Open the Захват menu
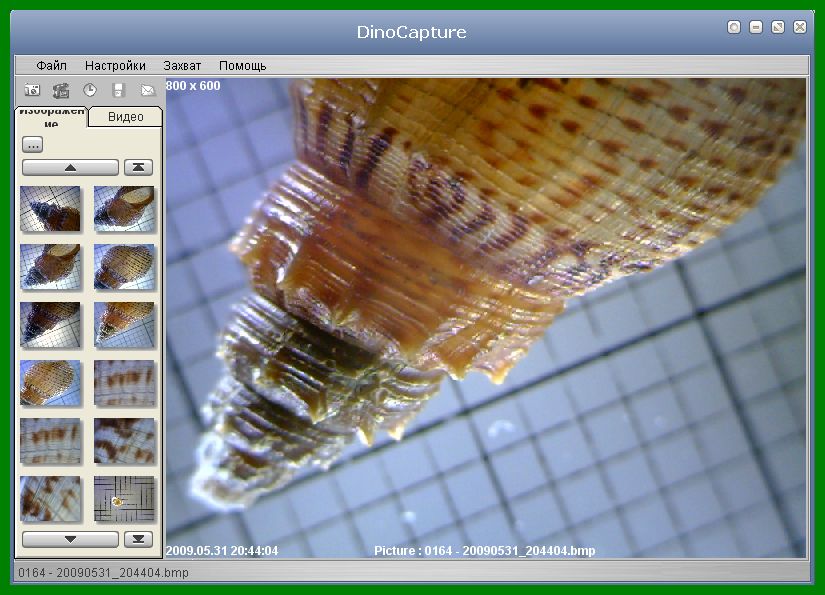The height and width of the screenshot is (595, 825). [182, 66]
